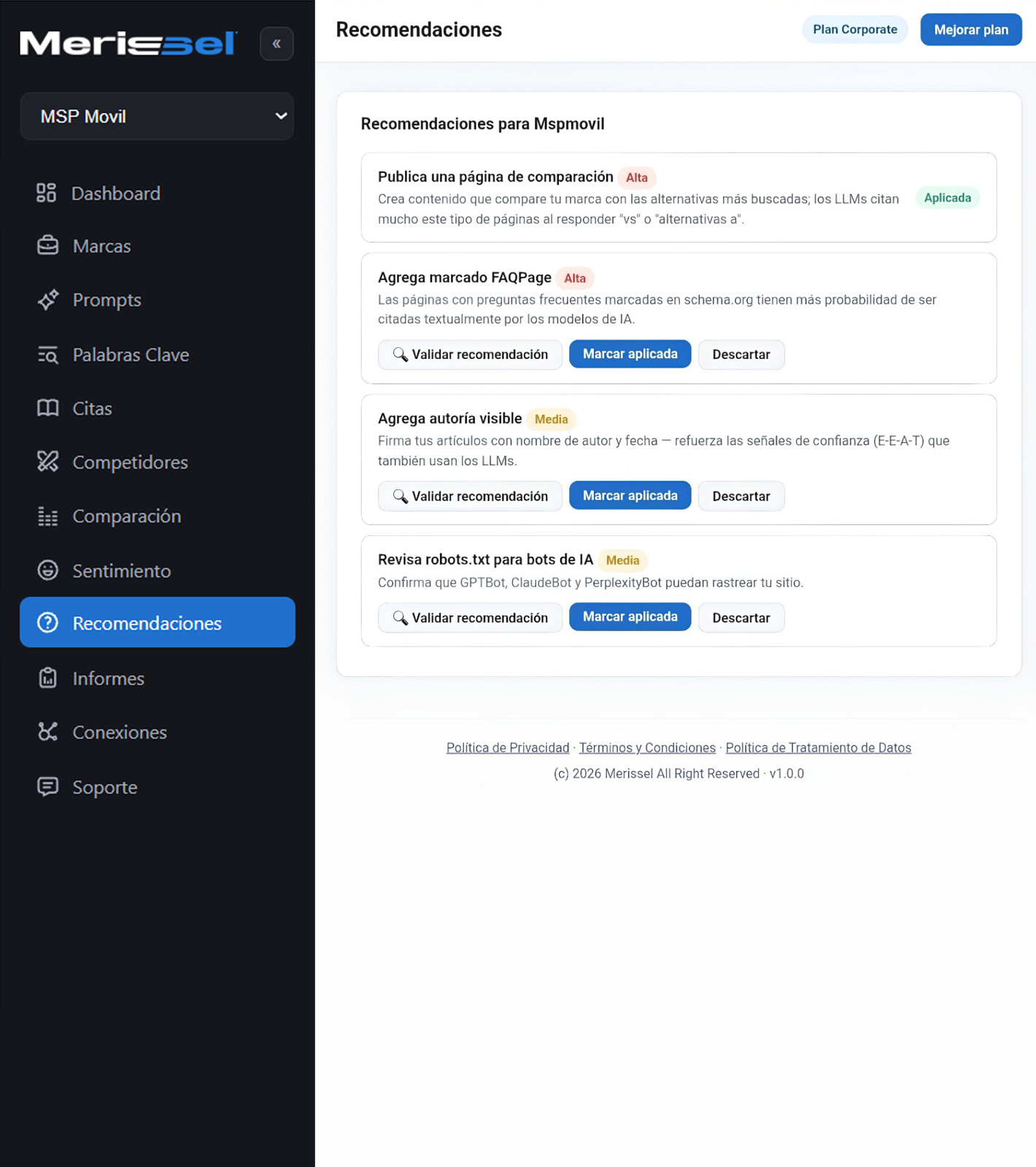Click the Sentimiento smiley icon
Screen dimensions: 1036x1167
pyautogui.click(x=48, y=570)
